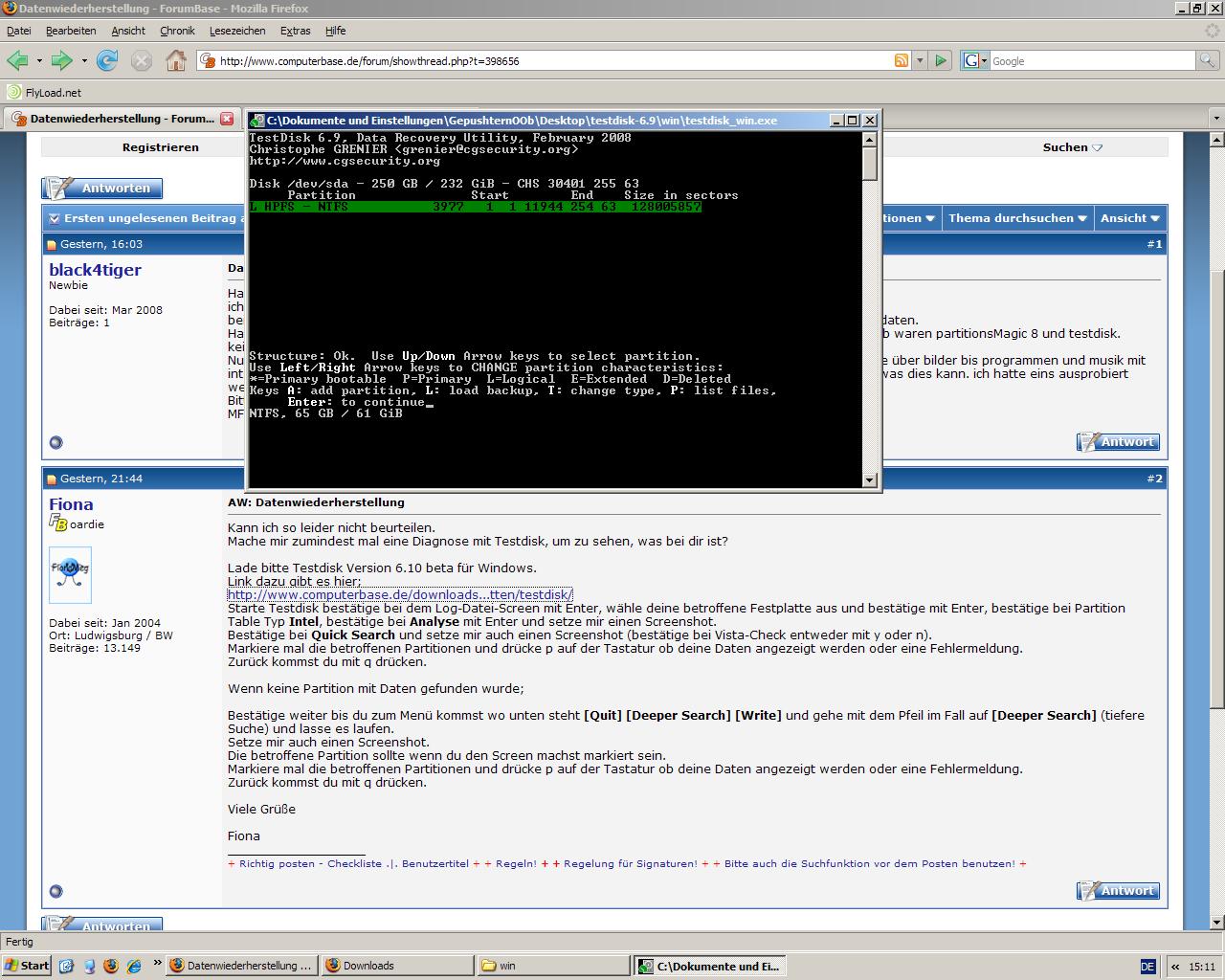
Task: Open the Chronik menu
Action: [177, 31]
